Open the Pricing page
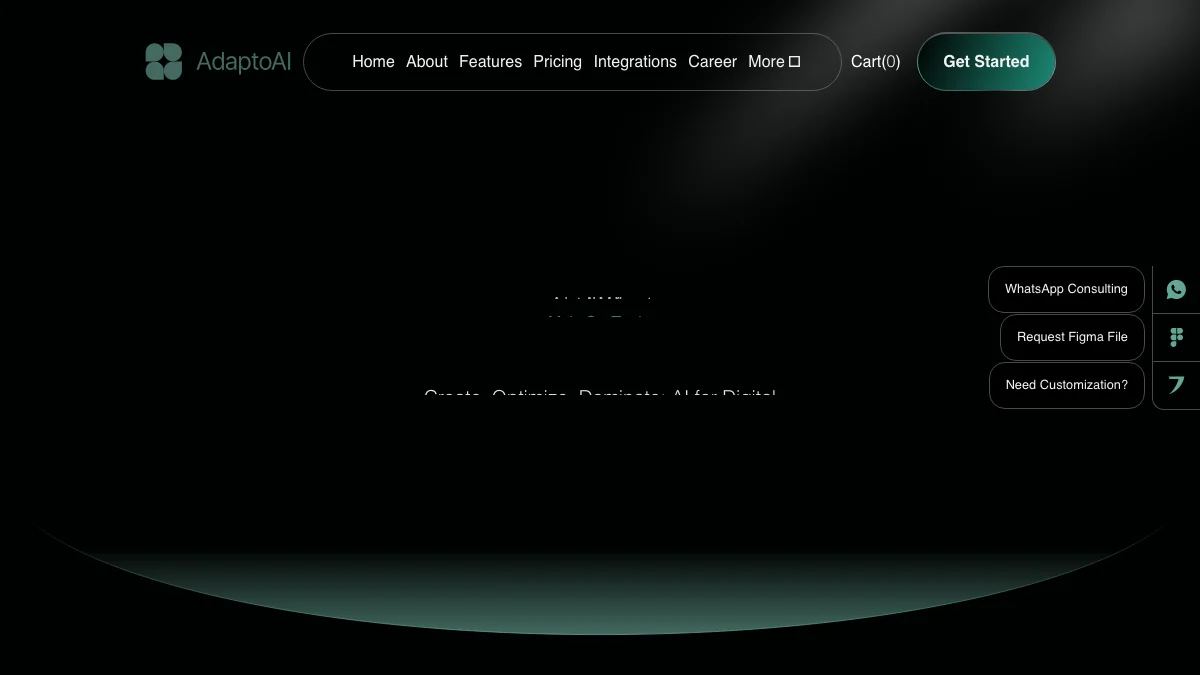The image size is (1200, 675). pos(557,62)
